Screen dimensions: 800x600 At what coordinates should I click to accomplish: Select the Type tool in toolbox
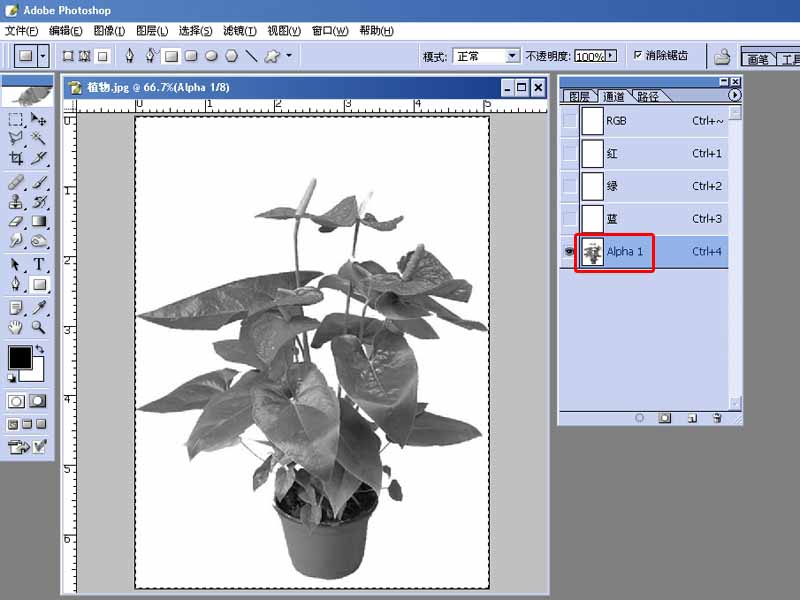point(39,264)
